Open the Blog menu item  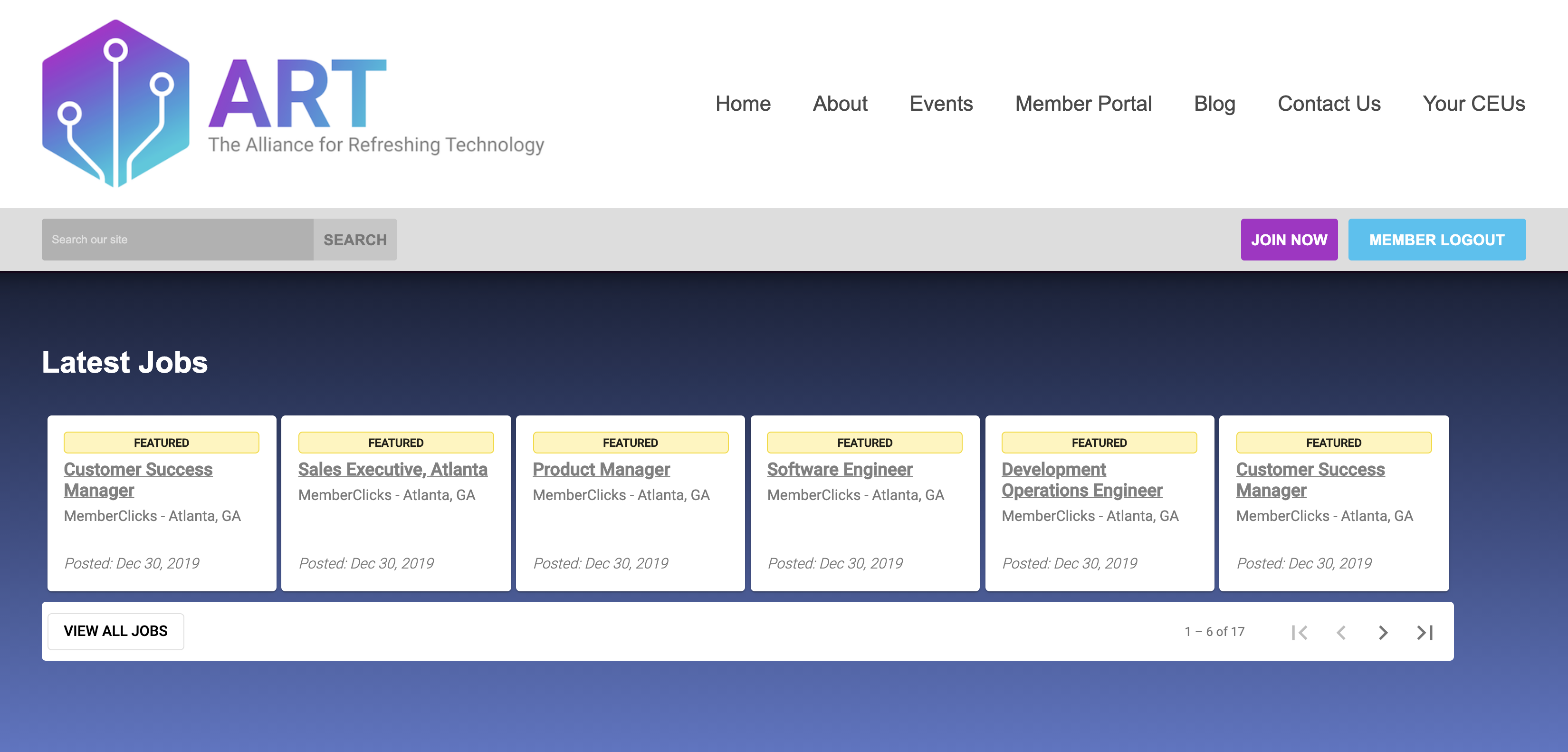point(1214,104)
